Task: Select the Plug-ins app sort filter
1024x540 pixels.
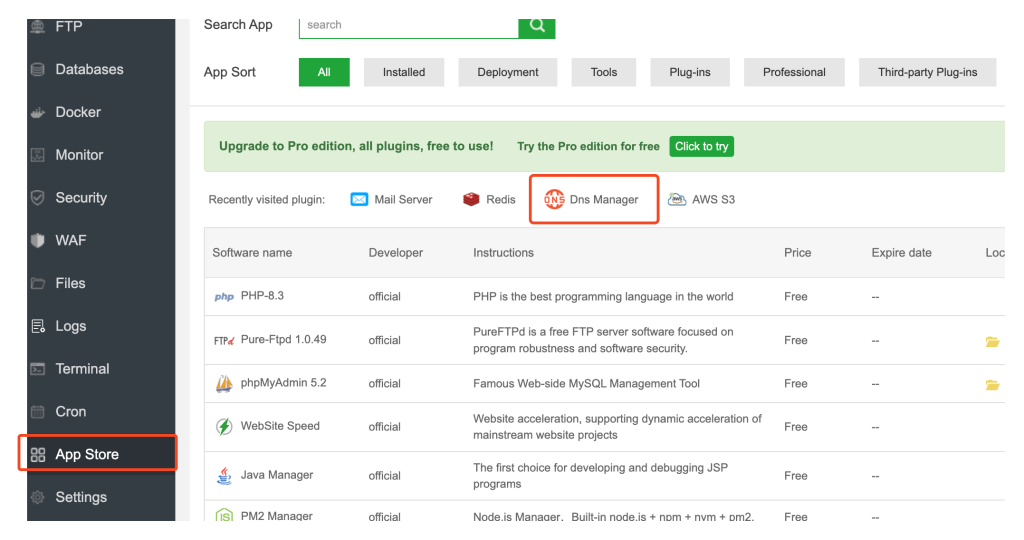Action: click(690, 72)
